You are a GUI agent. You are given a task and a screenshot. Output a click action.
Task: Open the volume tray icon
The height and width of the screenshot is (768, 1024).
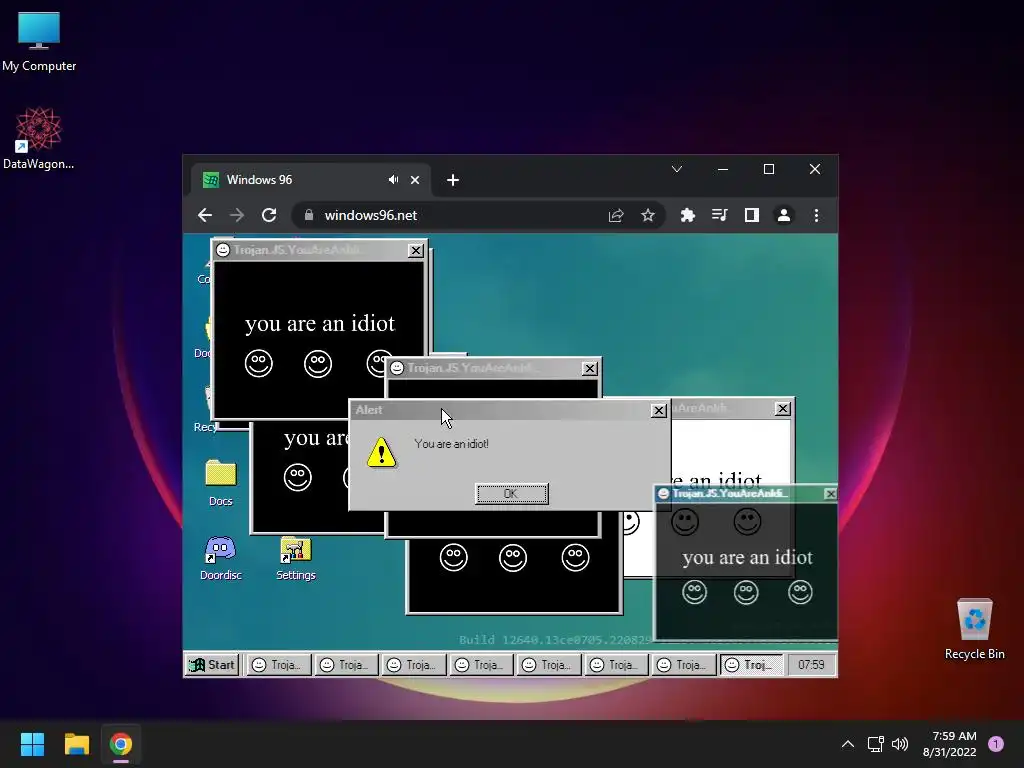click(900, 744)
